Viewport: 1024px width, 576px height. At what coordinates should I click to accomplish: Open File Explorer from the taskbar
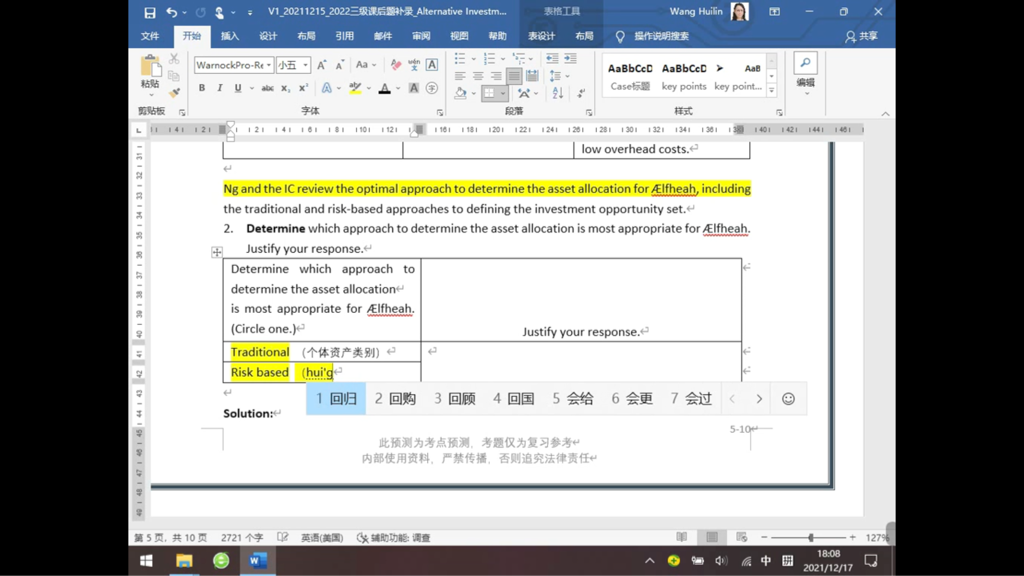click(184, 560)
